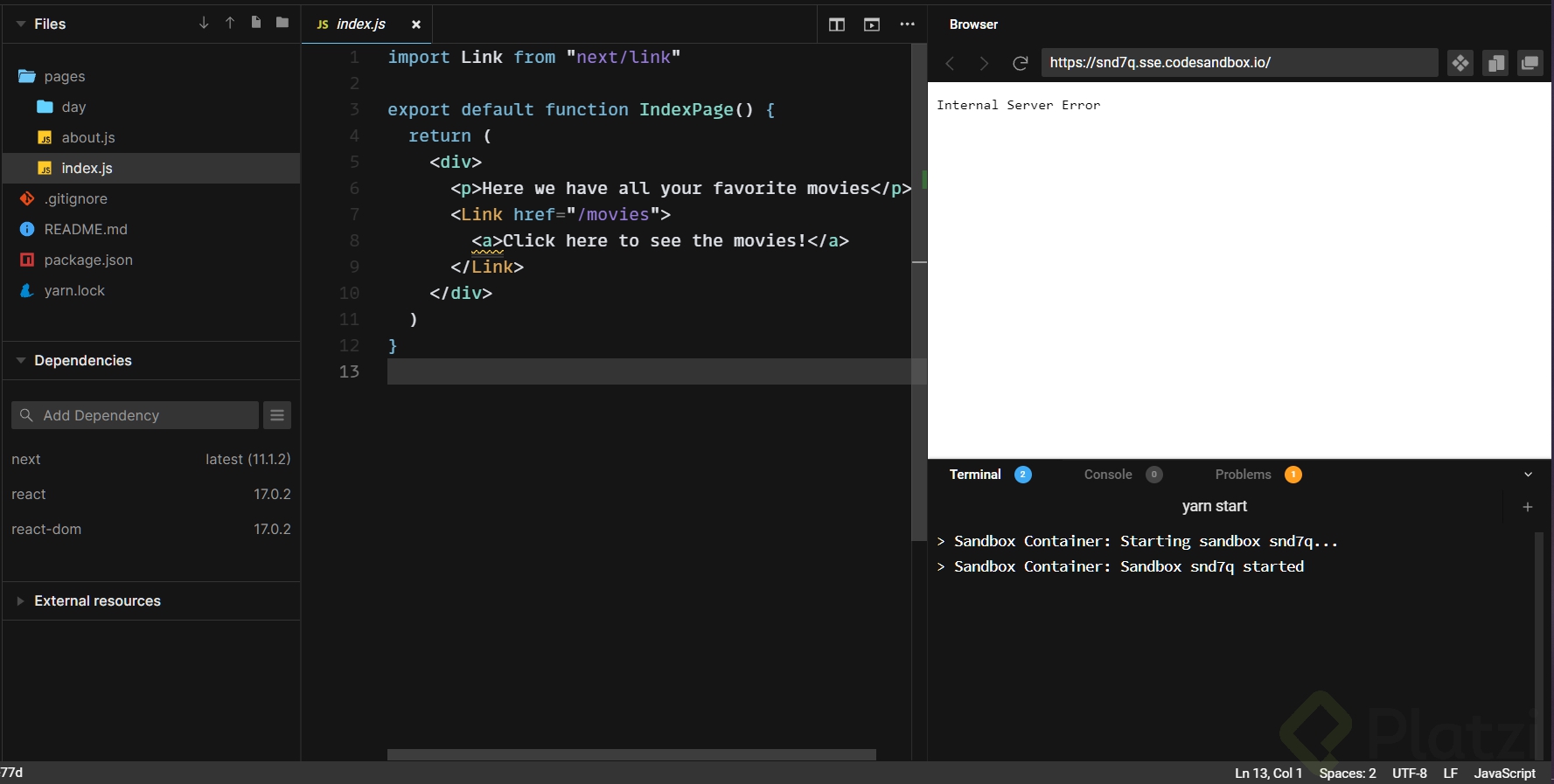This screenshot has width=1554, height=784.
Task: Click the Add Dependency search field
Action: pos(136,415)
